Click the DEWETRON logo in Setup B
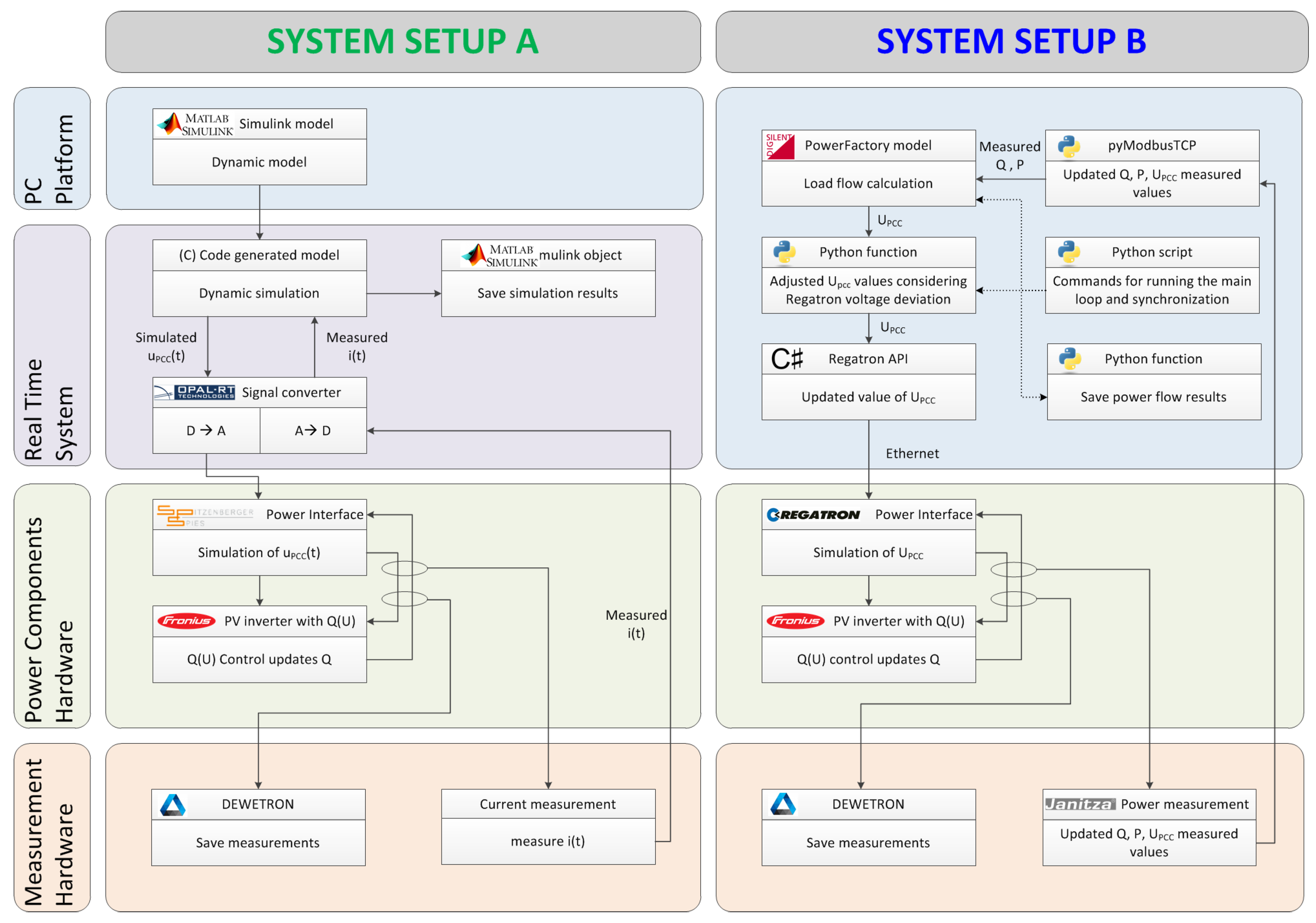The width and height of the screenshot is (1316, 923). [783, 804]
